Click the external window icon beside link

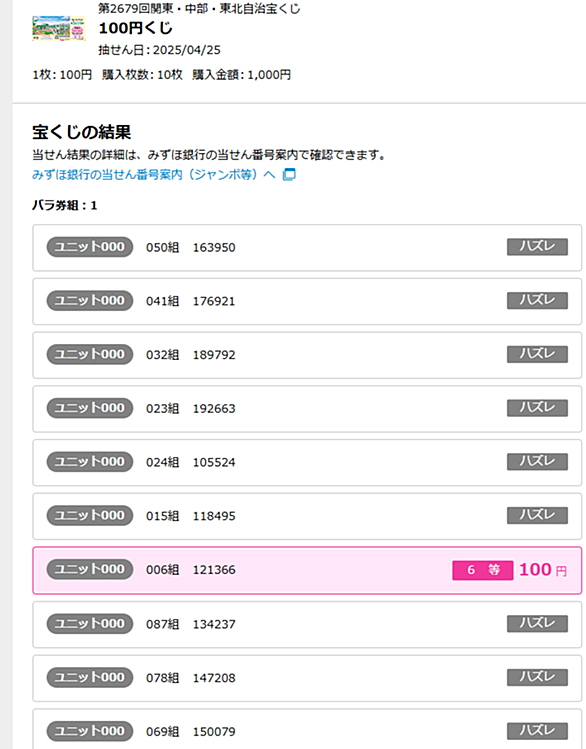[289, 175]
